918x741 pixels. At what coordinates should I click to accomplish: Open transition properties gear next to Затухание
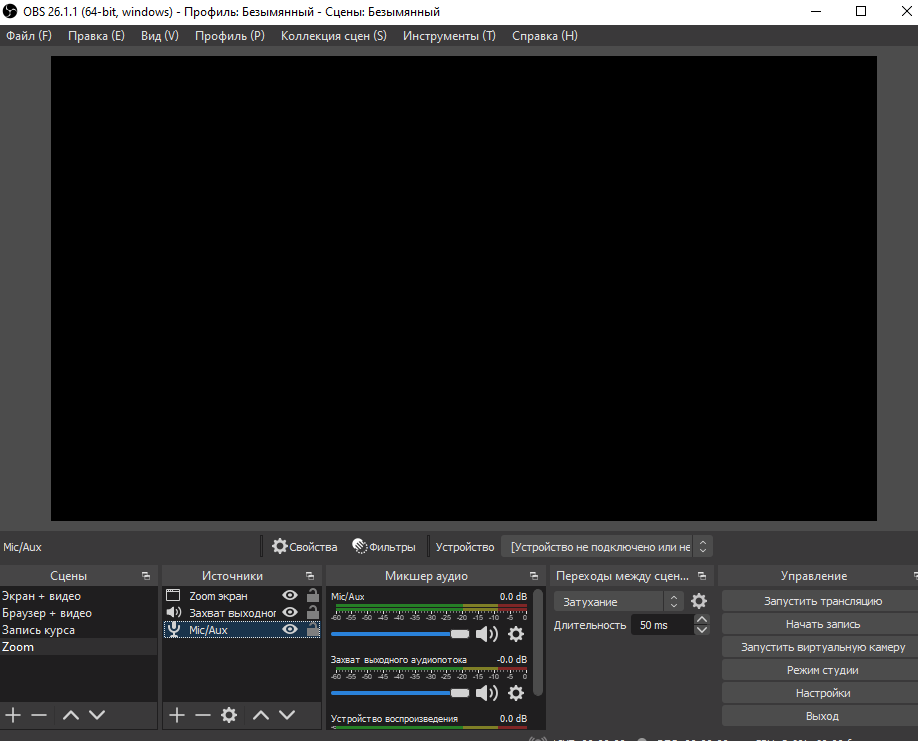click(x=699, y=601)
